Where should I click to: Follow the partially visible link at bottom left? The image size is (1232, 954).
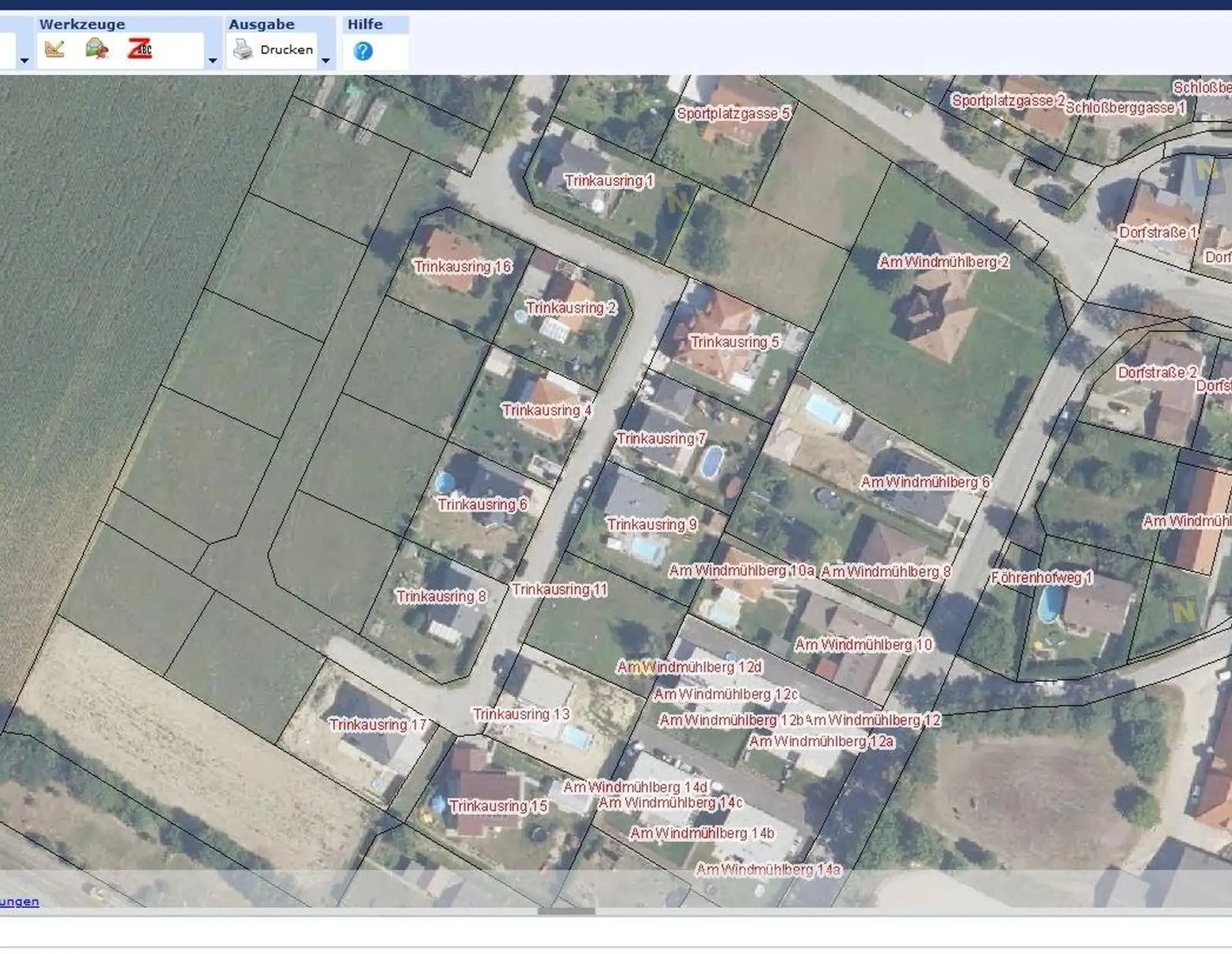pyautogui.click(x=19, y=901)
